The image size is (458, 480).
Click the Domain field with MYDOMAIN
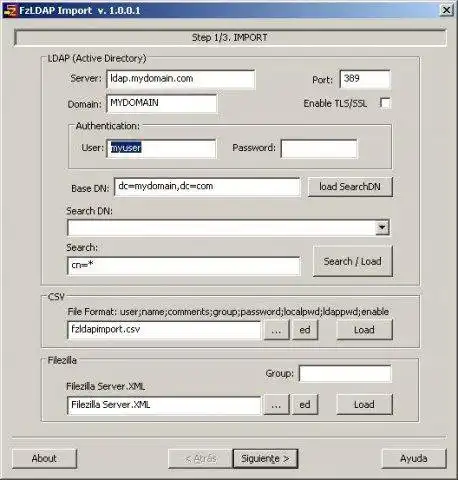coord(161,104)
